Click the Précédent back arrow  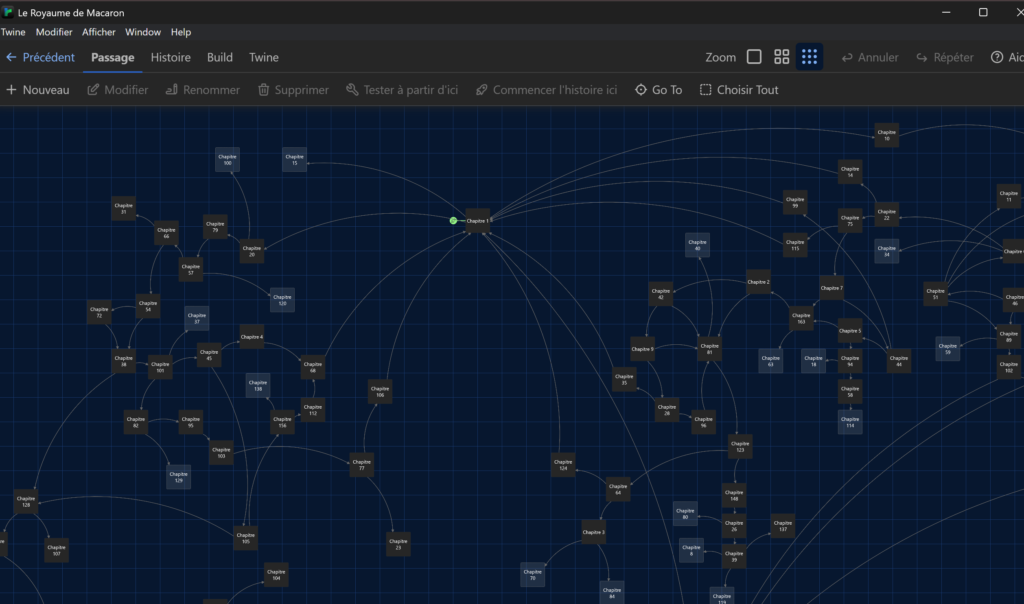point(11,57)
